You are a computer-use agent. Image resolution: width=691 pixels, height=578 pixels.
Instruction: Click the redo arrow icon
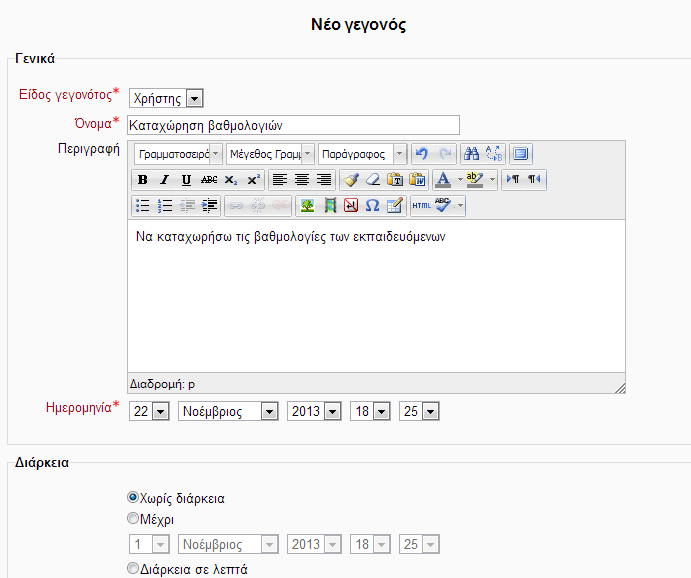point(446,154)
